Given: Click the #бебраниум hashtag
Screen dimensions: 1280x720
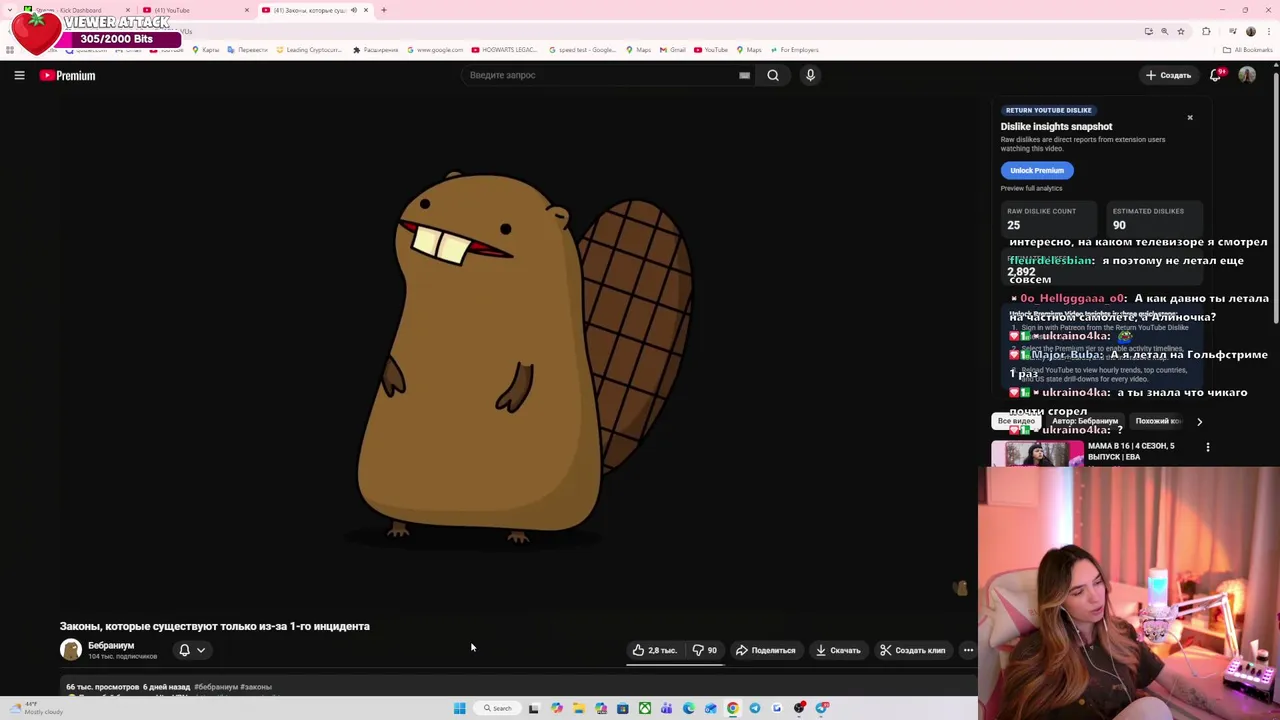Looking at the screenshot, I should (216, 687).
